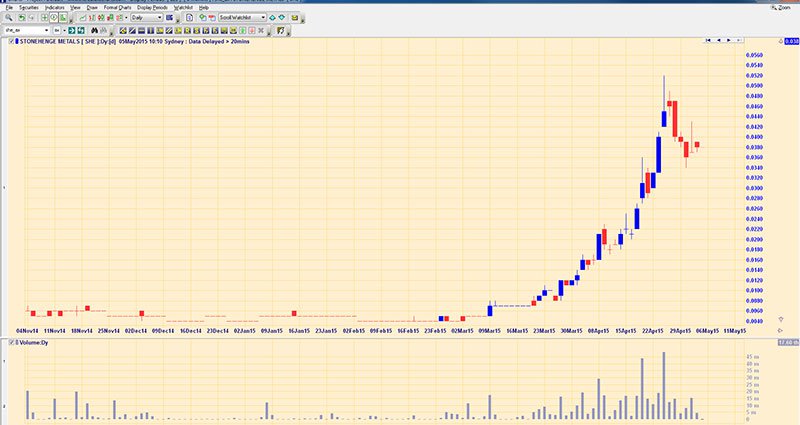
Task: Click the 22Apr15 date axis label
Action: tap(653, 331)
